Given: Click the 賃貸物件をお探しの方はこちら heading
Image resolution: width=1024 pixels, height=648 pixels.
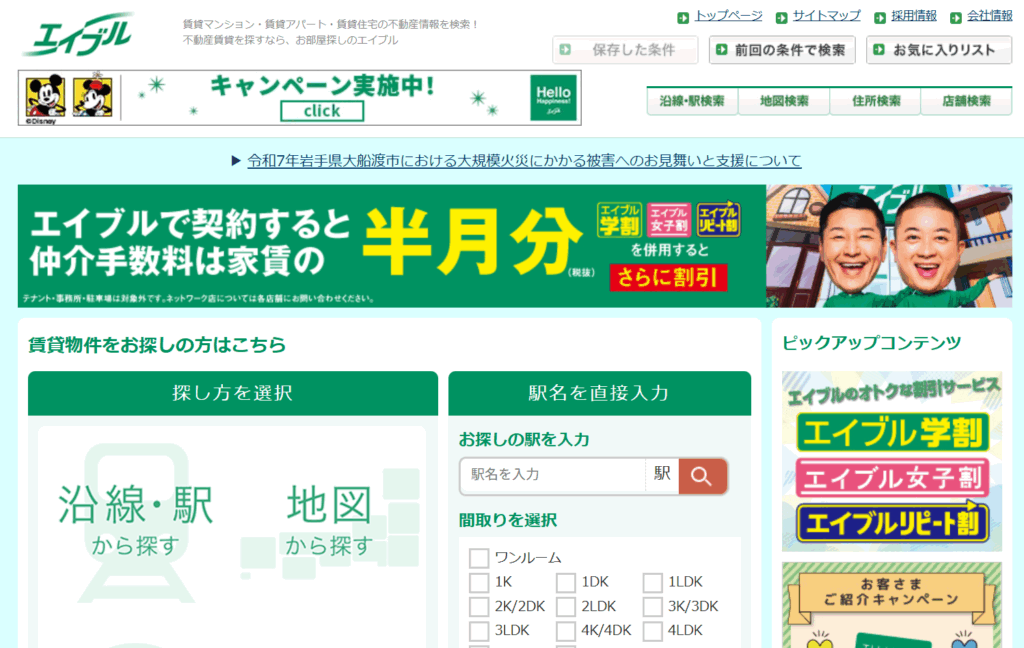Looking at the screenshot, I should 157,345.
